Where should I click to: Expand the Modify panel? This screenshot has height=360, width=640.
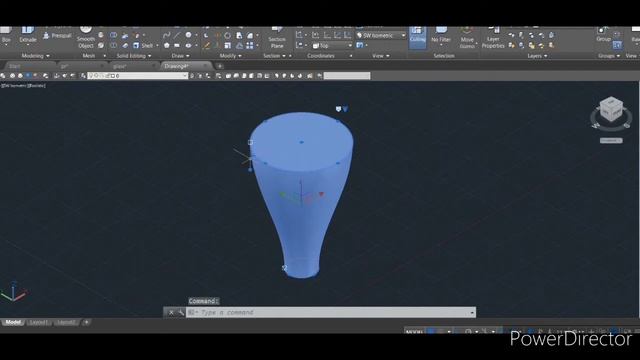[x=231, y=56]
